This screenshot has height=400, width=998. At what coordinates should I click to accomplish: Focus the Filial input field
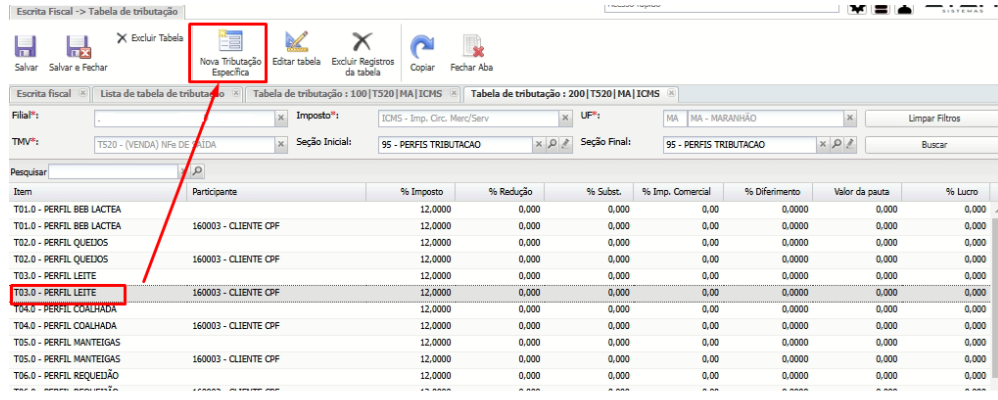click(x=185, y=118)
